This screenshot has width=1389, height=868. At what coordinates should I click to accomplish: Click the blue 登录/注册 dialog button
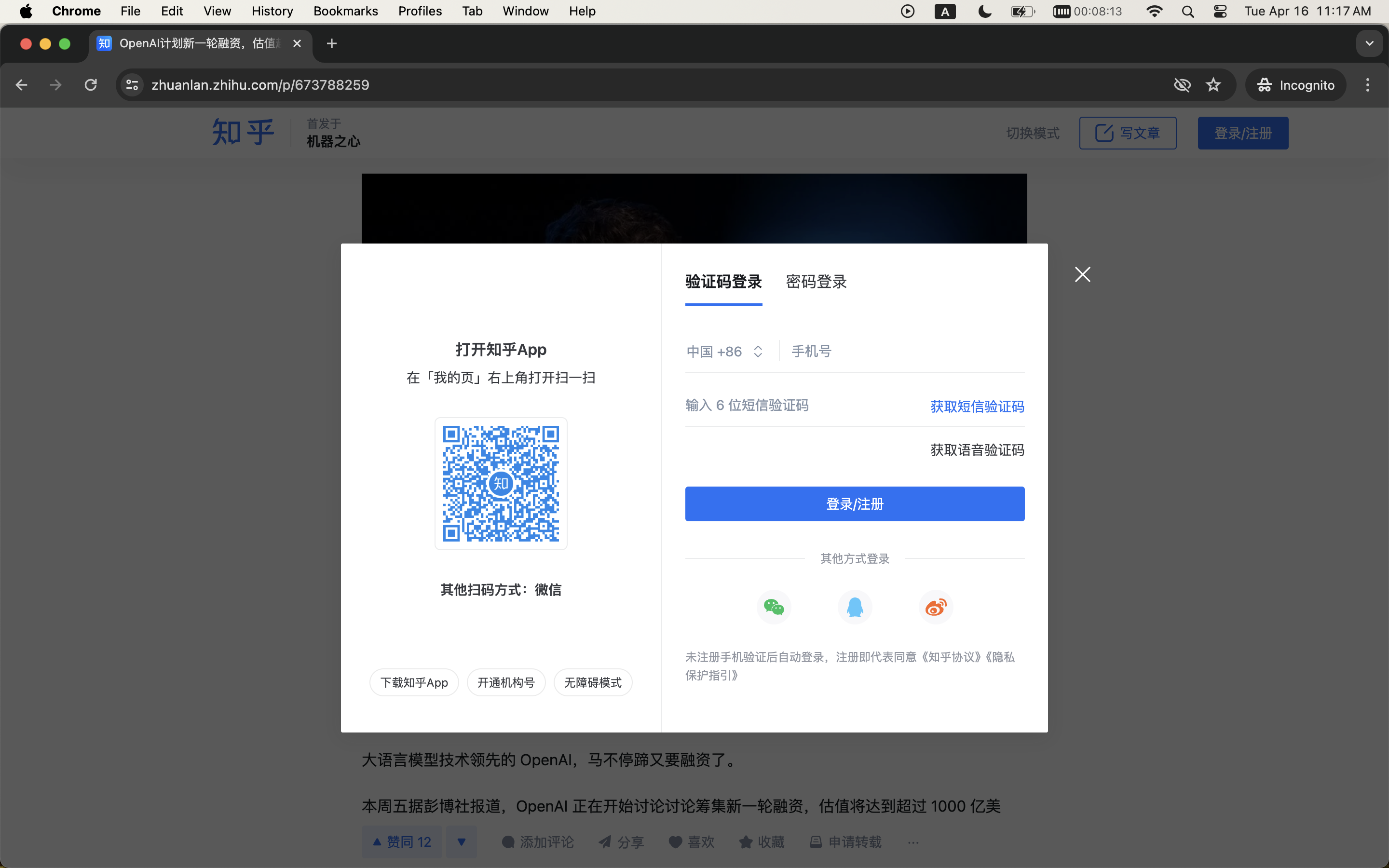[x=855, y=504]
